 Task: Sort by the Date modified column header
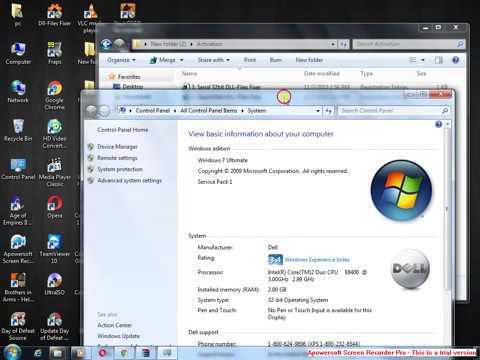tap(322, 73)
